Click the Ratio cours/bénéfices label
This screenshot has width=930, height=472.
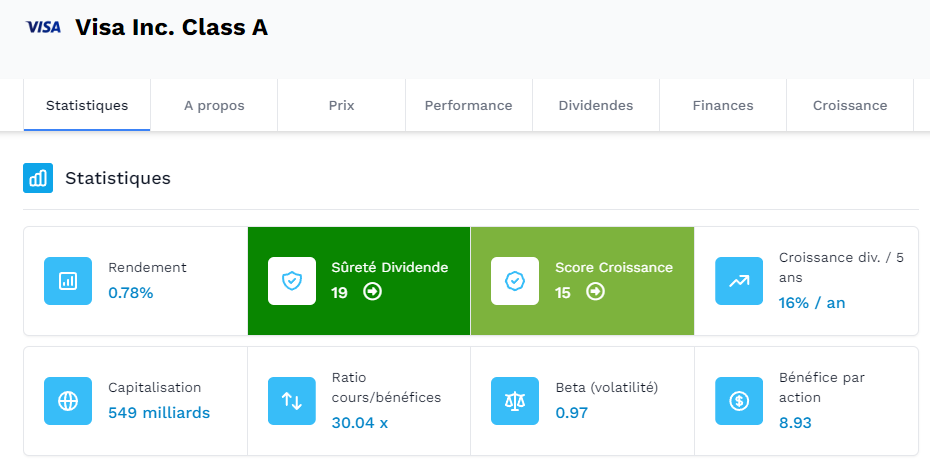pos(386,387)
